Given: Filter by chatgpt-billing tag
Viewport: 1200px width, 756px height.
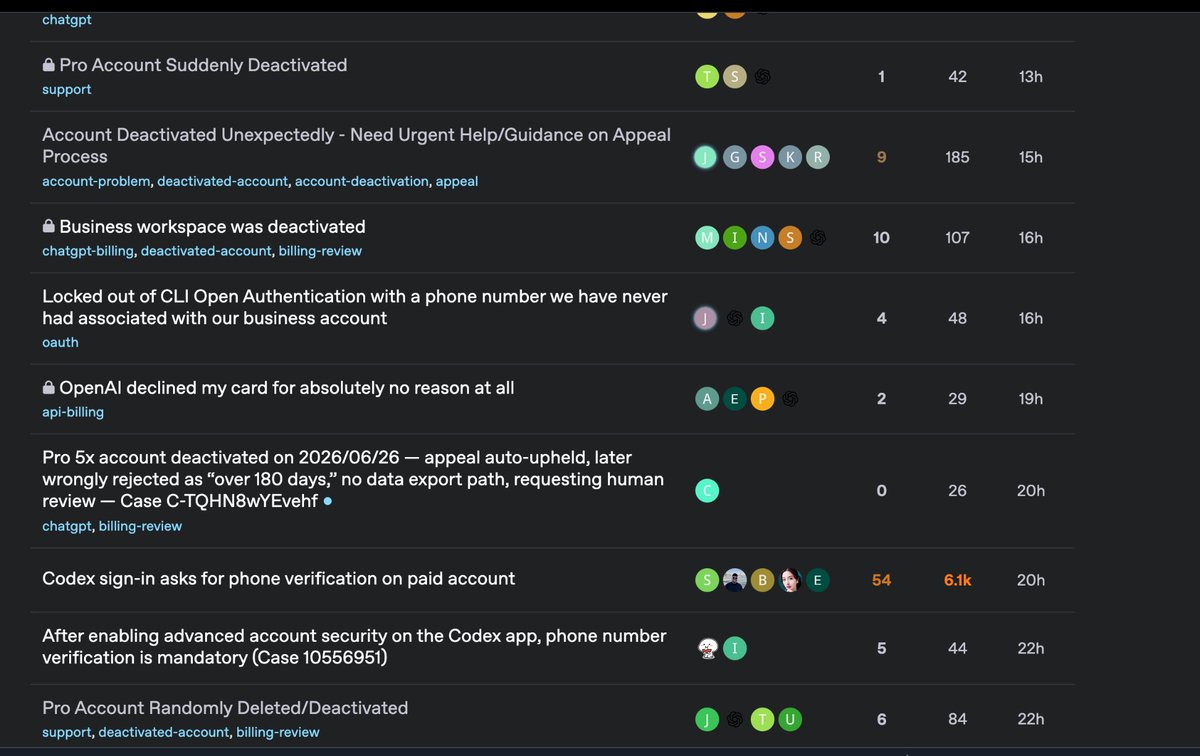Looking at the screenshot, I should 87,251.
